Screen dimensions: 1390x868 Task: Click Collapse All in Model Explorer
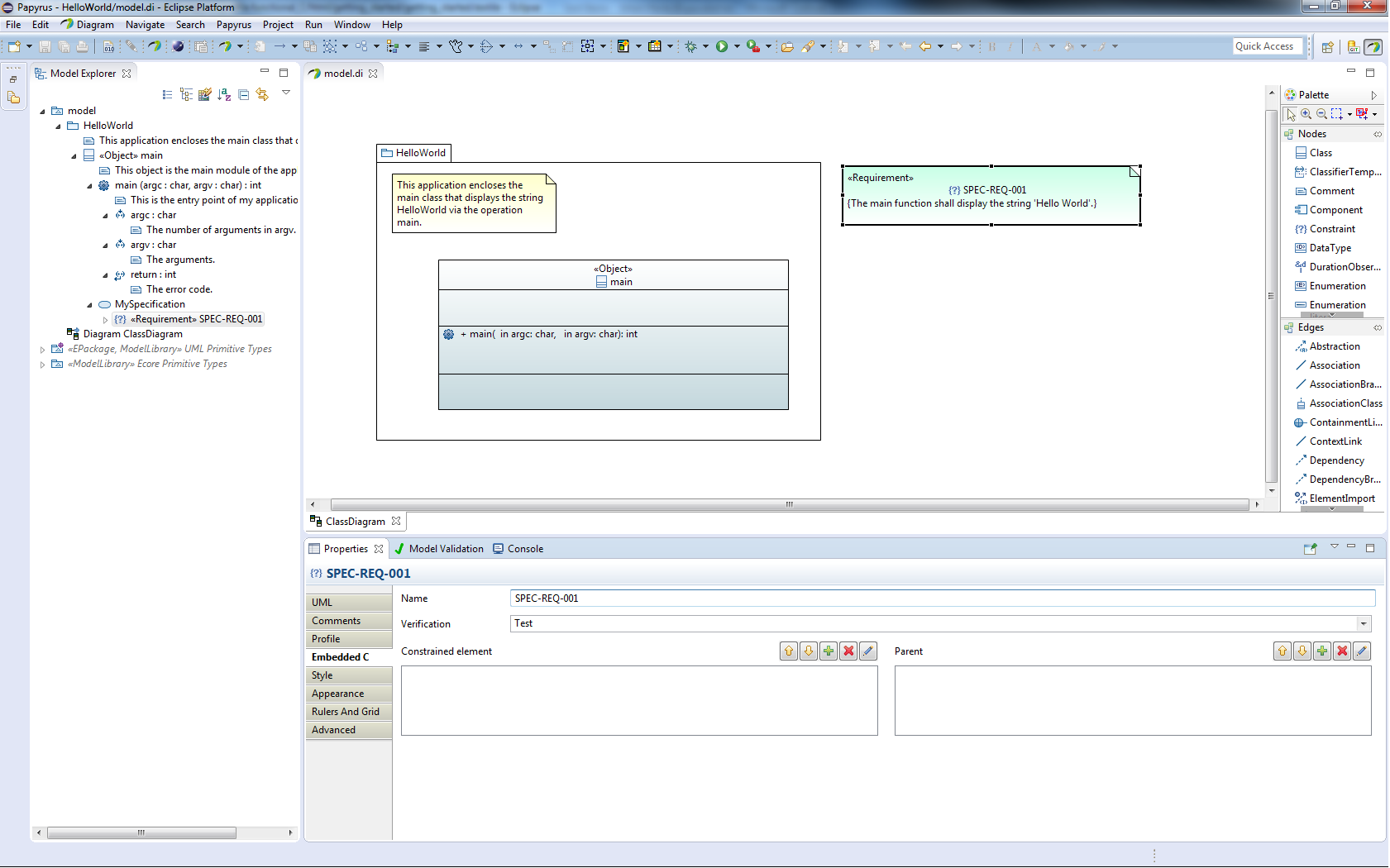(244, 95)
